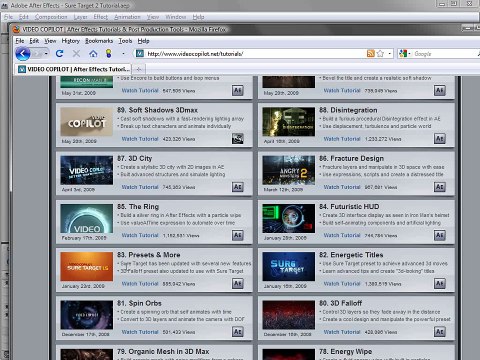Screen dimensions: 480x360
Task: Click the Ae icon on Fracture Design card
Action: click(440, 187)
